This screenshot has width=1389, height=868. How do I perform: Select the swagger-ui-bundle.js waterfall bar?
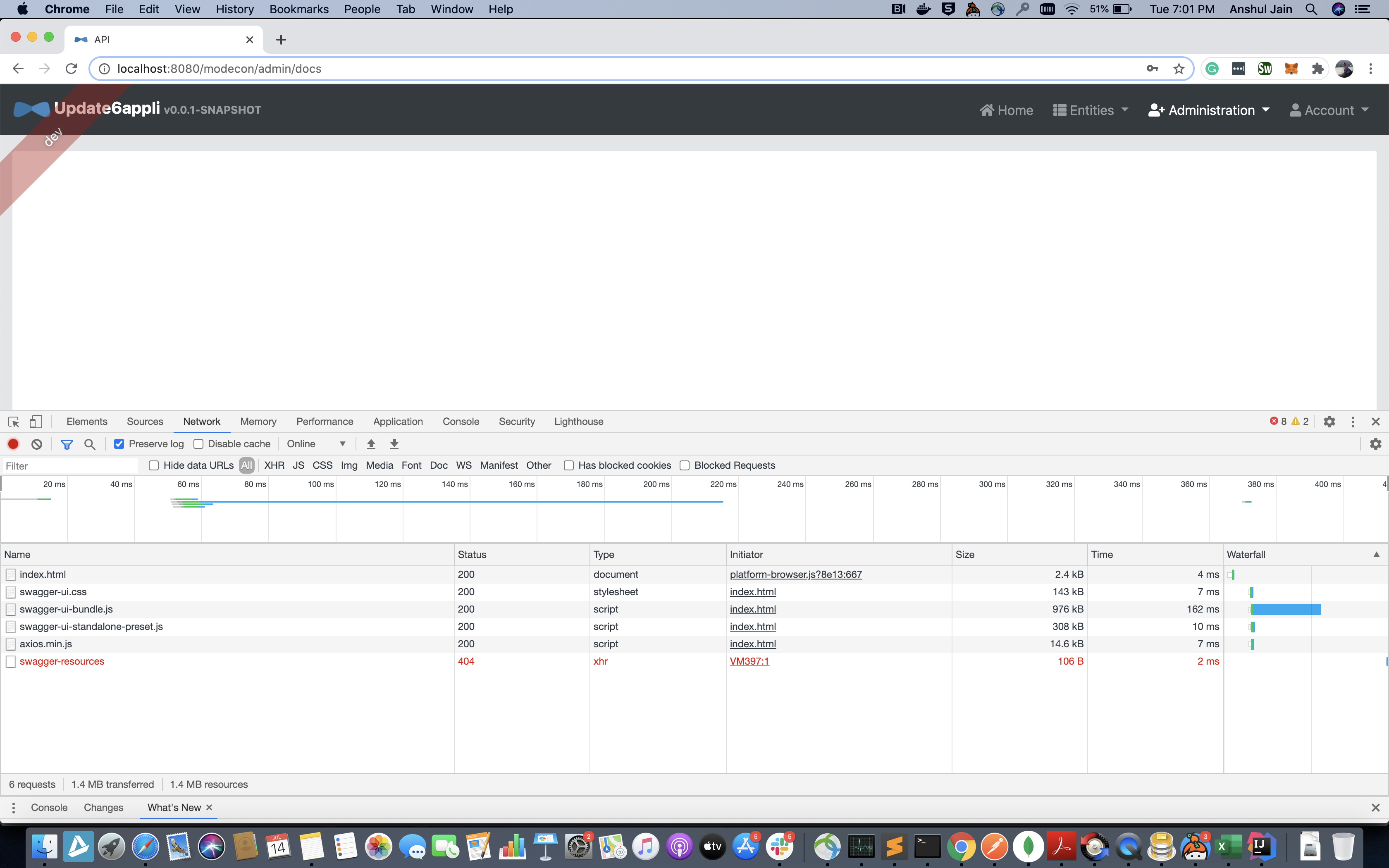[x=1286, y=609]
